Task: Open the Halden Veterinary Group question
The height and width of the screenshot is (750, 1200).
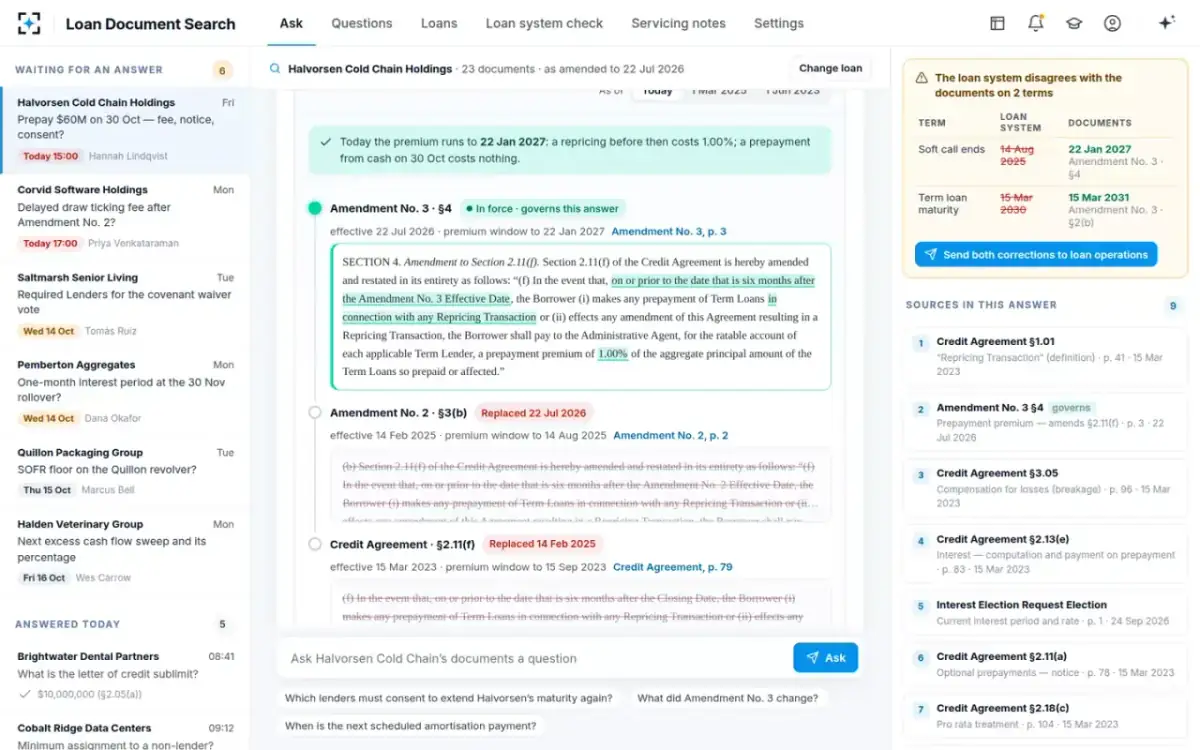Action: (x=125, y=551)
